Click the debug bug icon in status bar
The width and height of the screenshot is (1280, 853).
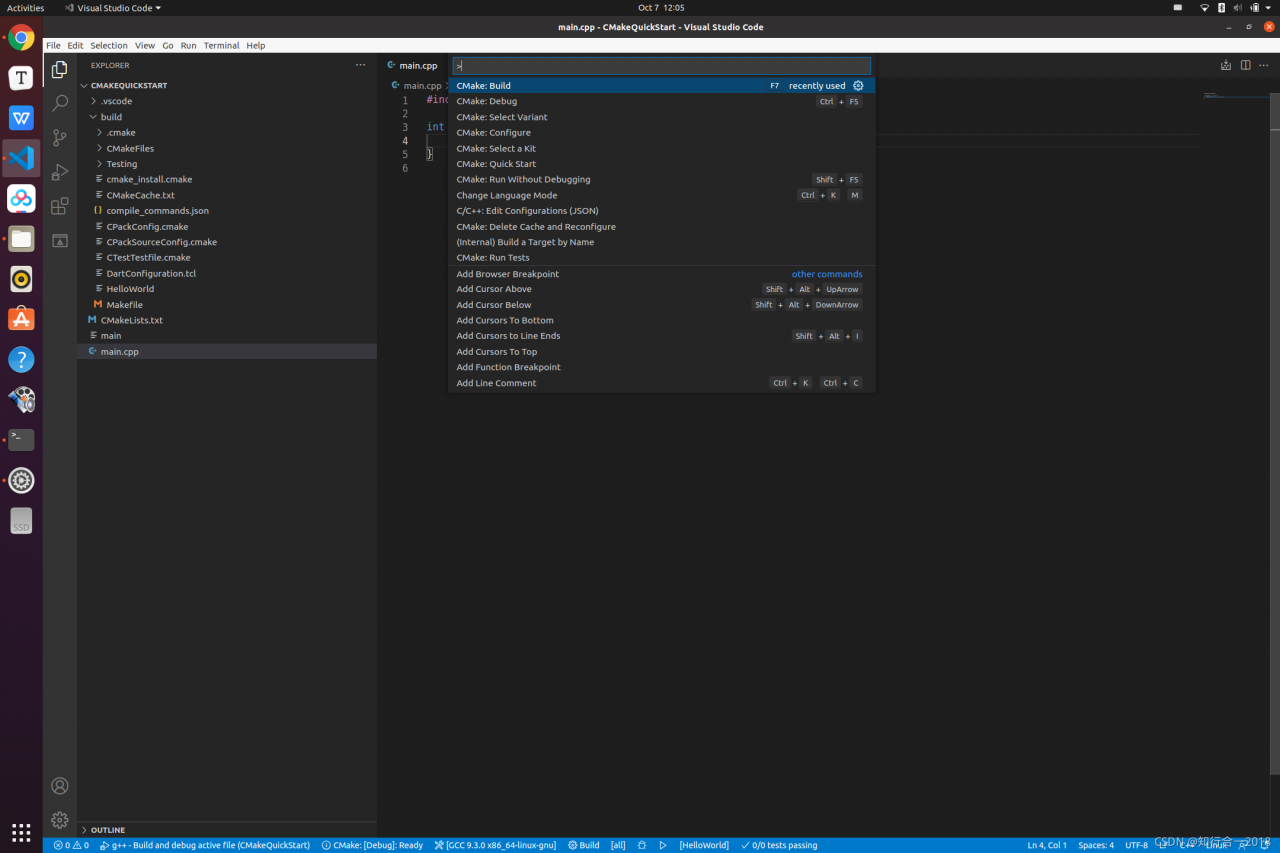coord(642,845)
